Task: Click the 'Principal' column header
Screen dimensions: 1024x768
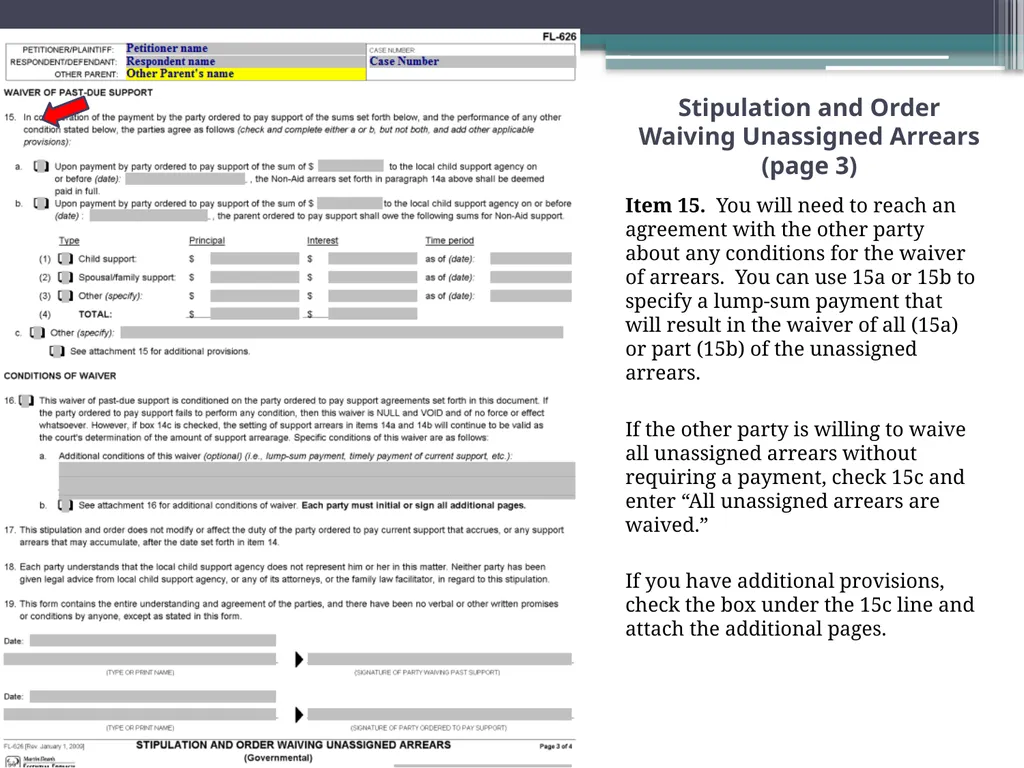Action: click(207, 240)
